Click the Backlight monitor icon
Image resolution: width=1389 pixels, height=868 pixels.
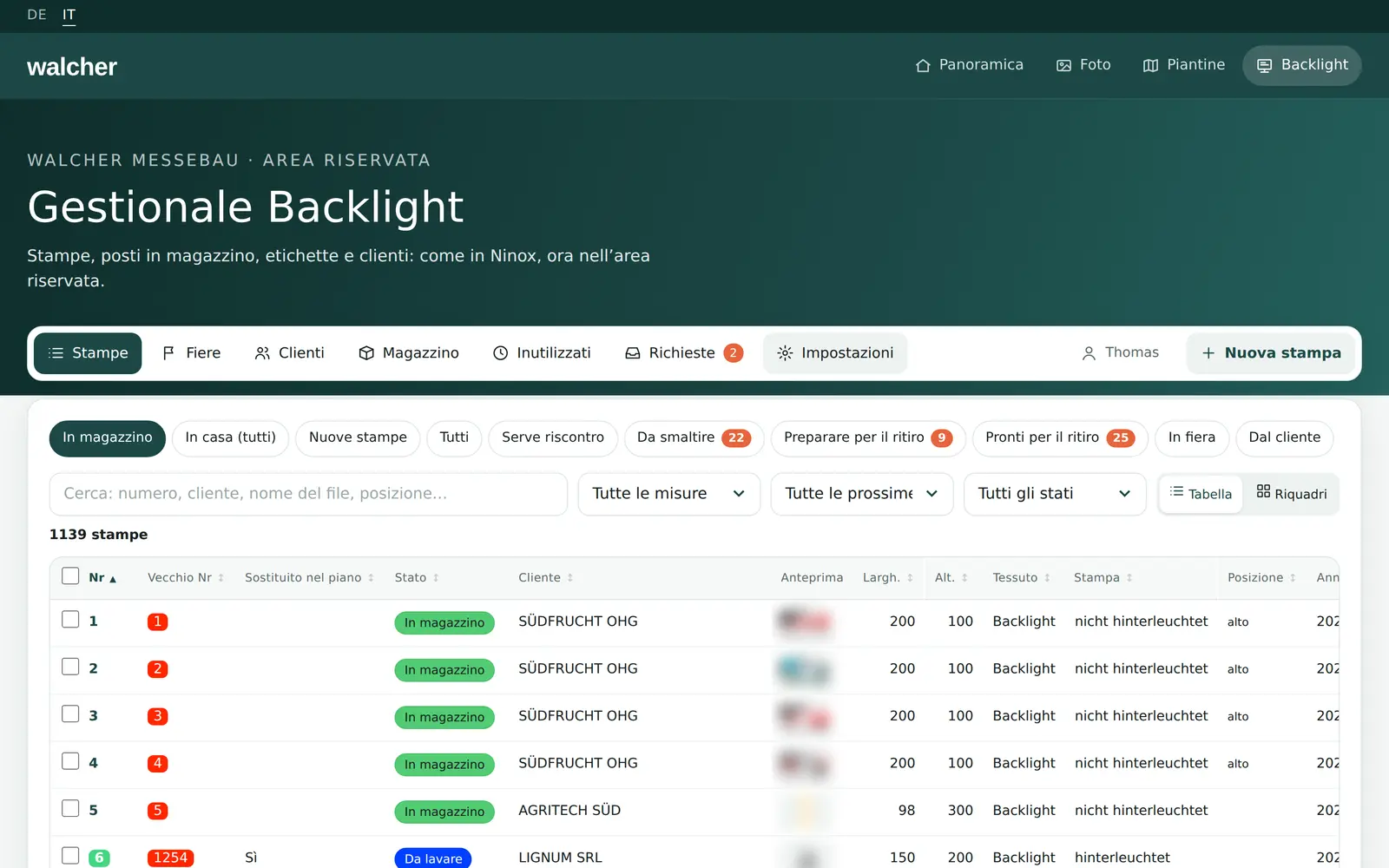tap(1265, 65)
